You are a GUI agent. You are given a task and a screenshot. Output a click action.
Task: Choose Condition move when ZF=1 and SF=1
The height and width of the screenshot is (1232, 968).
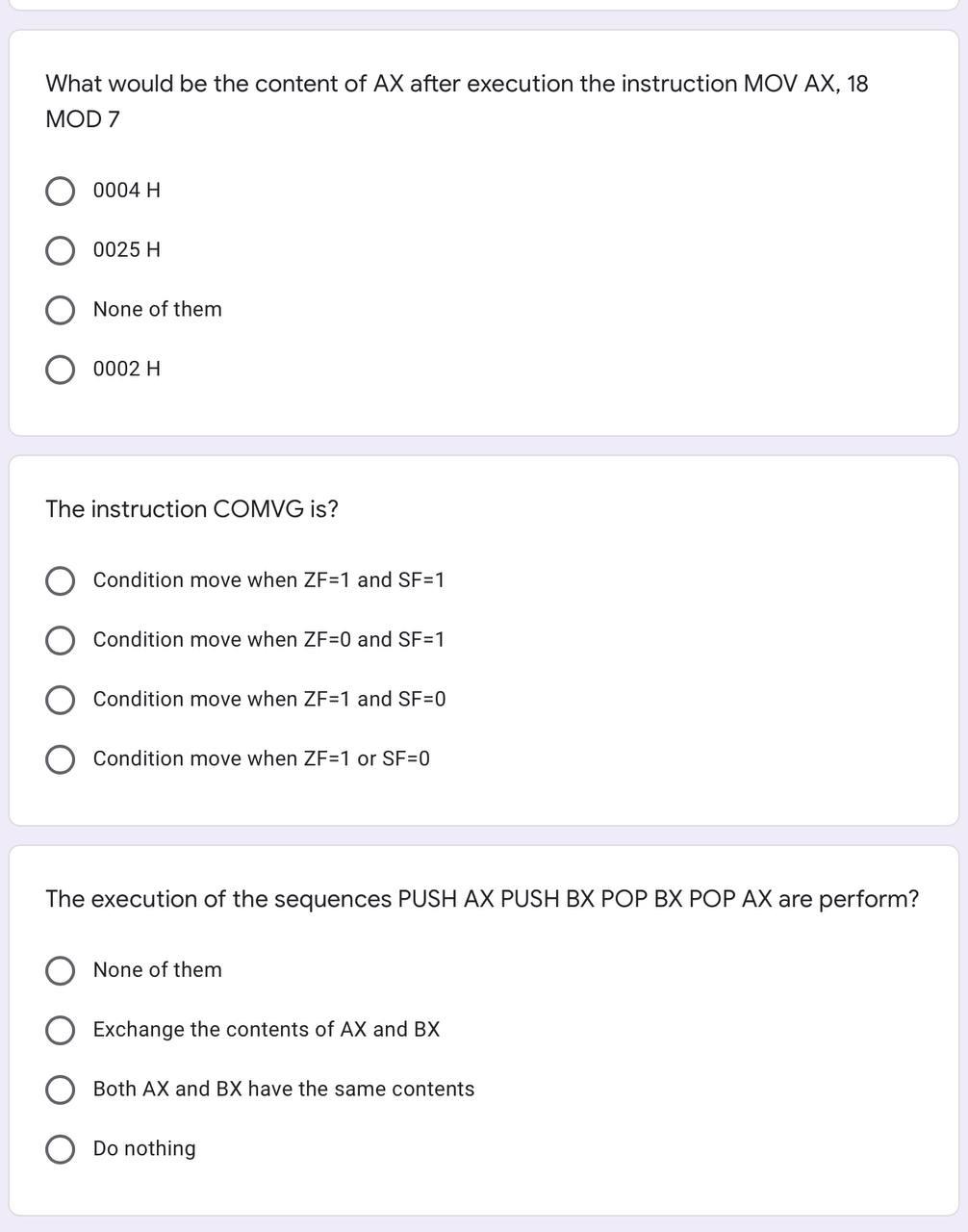(x=61, y=580)
